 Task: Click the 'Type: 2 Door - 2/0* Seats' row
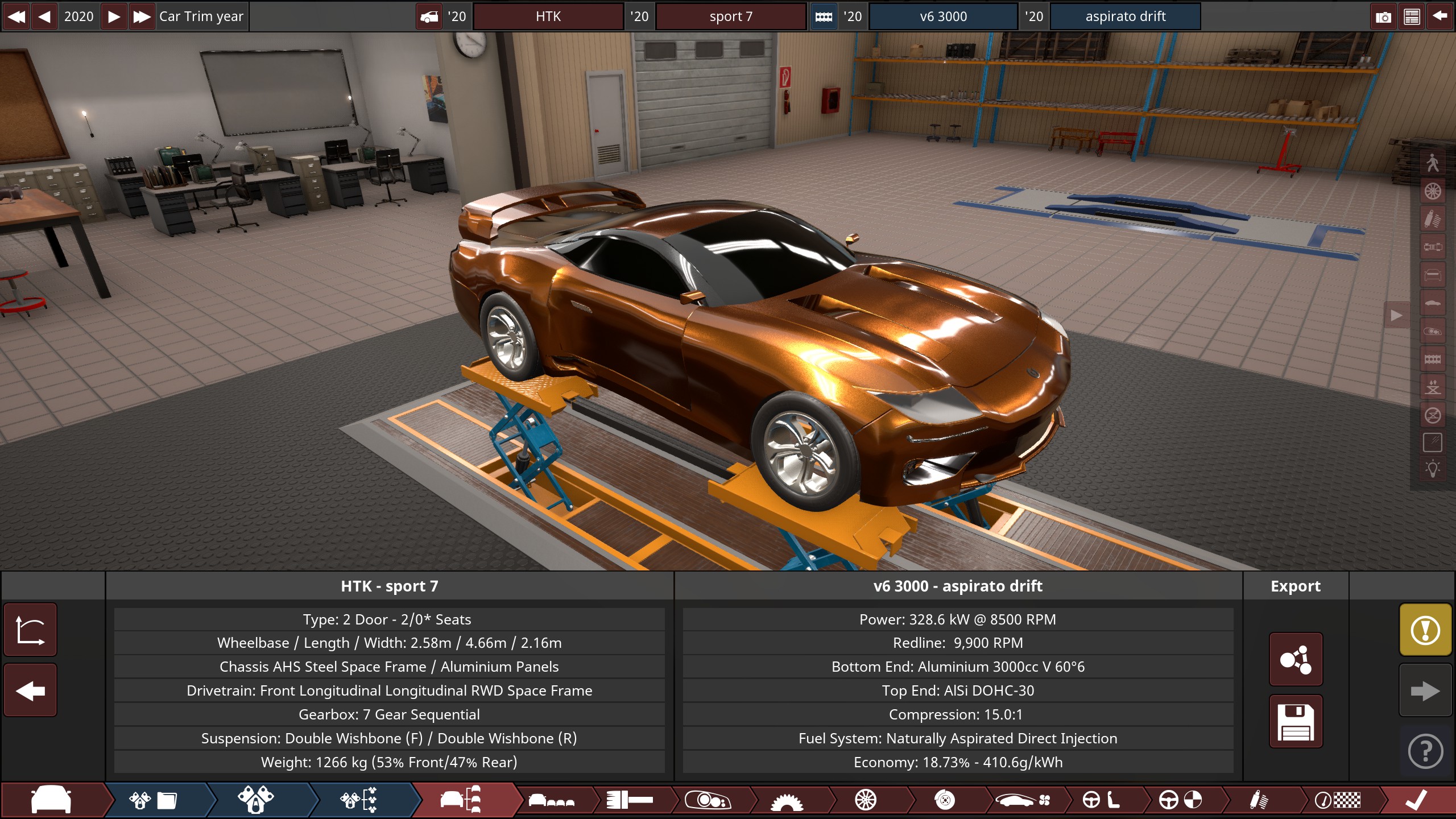[x=390, y=619]
